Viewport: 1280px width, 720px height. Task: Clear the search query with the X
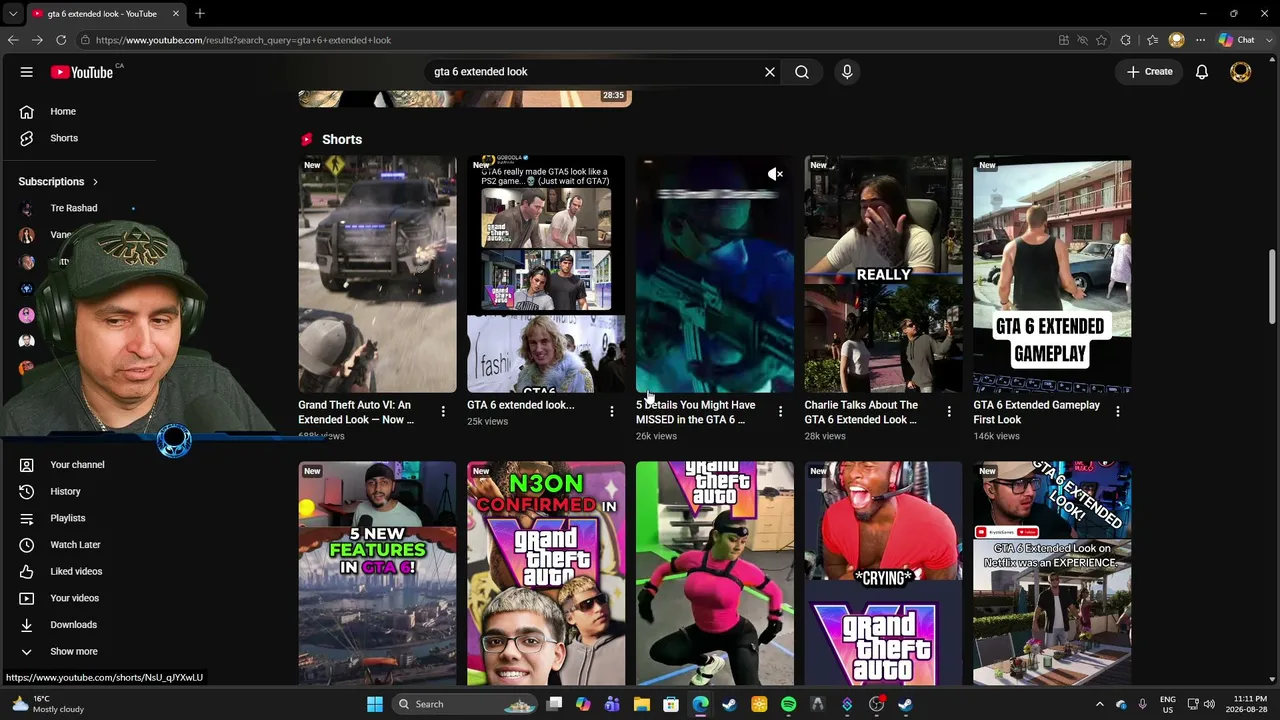point(770,72)
